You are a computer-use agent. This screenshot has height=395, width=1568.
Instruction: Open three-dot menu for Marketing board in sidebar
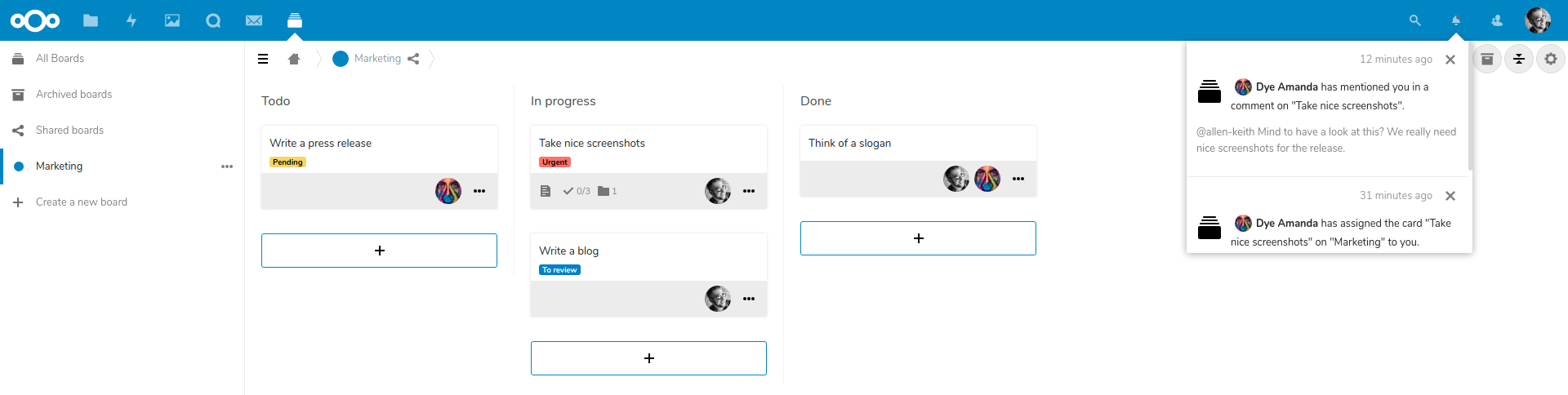[x=227, y=166]
